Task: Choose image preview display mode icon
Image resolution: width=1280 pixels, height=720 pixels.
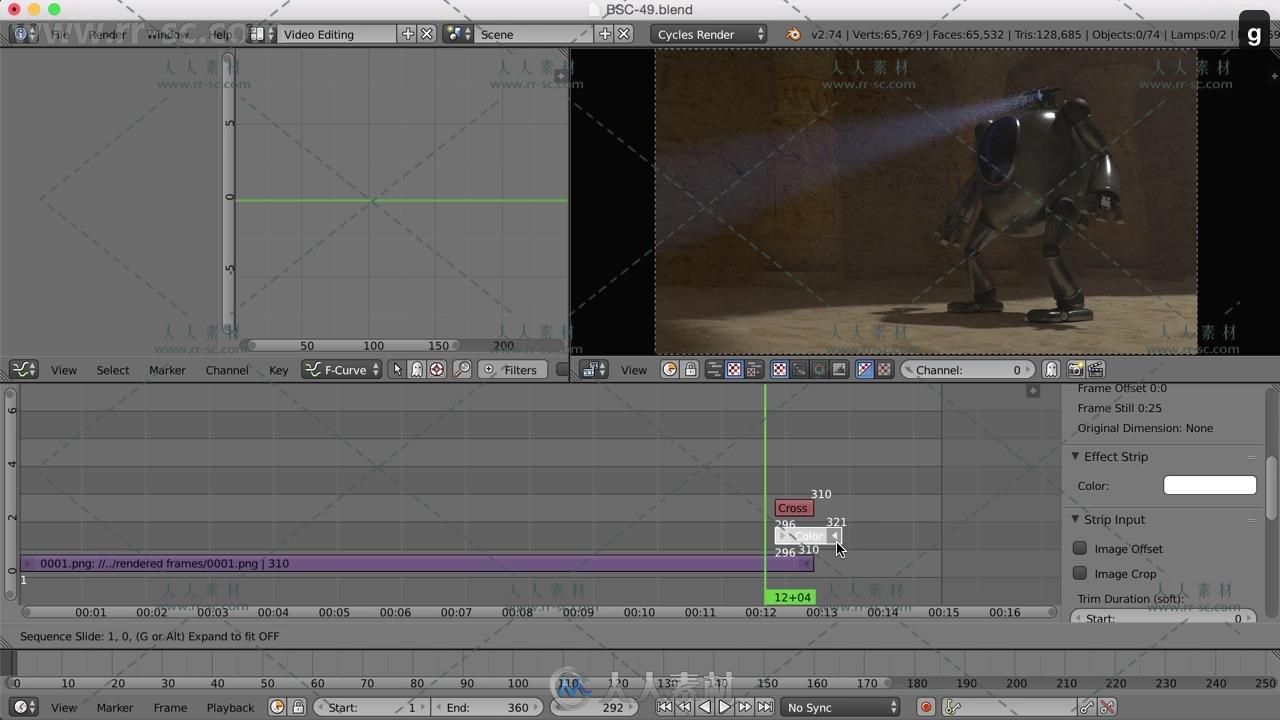Action: (x=780, y=370)
